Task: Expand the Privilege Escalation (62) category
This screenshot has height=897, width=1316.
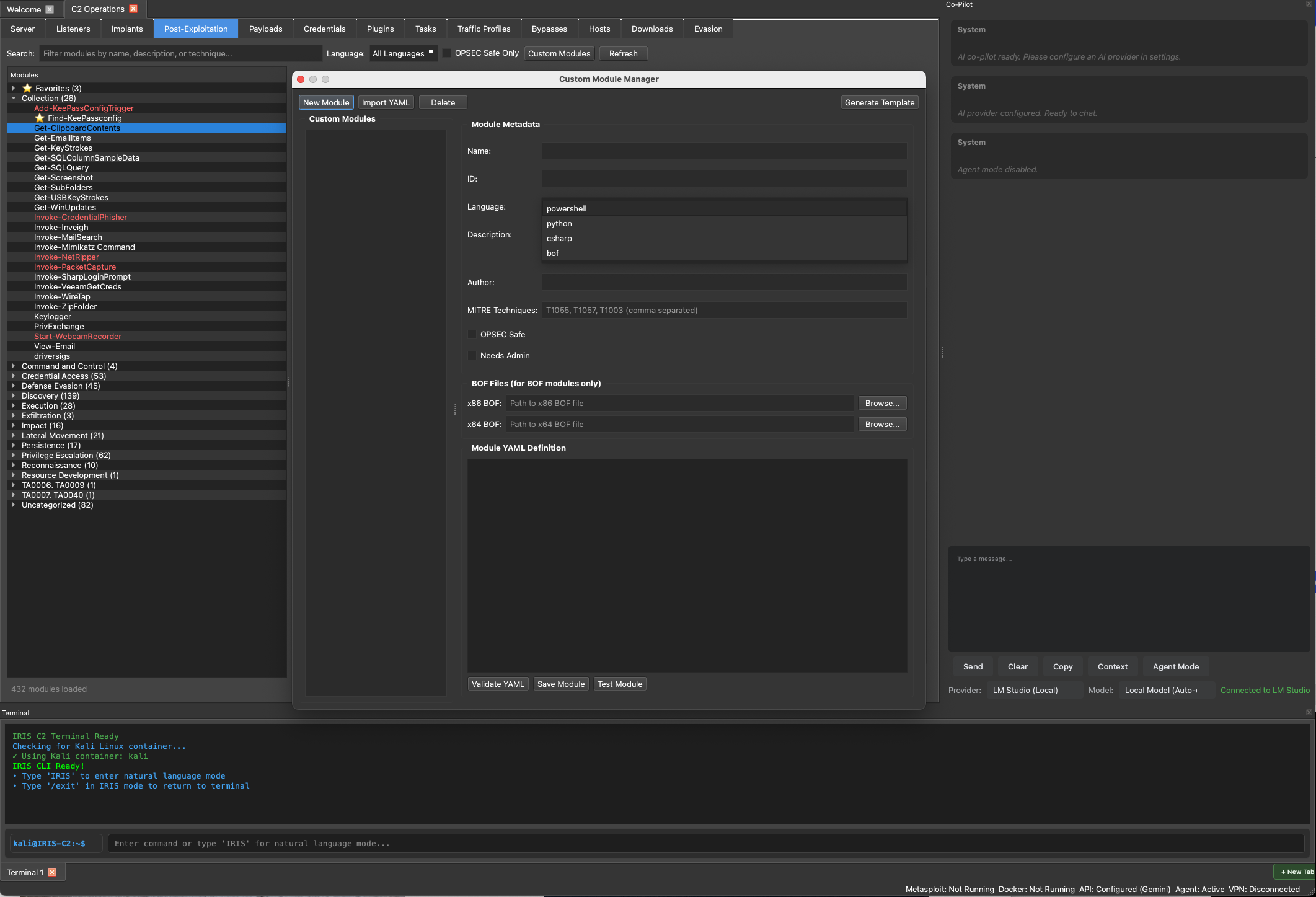Action: coord(14,455)
